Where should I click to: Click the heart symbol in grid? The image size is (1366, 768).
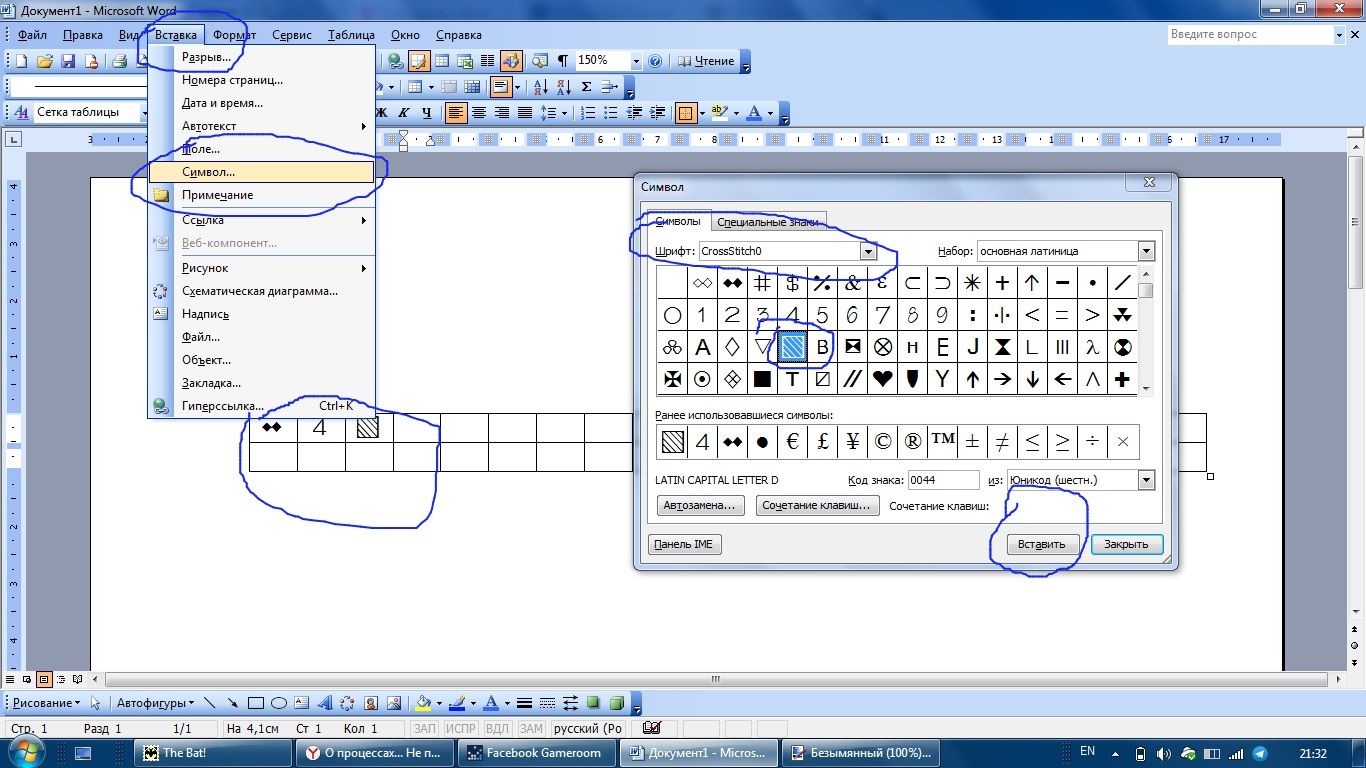click(x=882, y=379)
